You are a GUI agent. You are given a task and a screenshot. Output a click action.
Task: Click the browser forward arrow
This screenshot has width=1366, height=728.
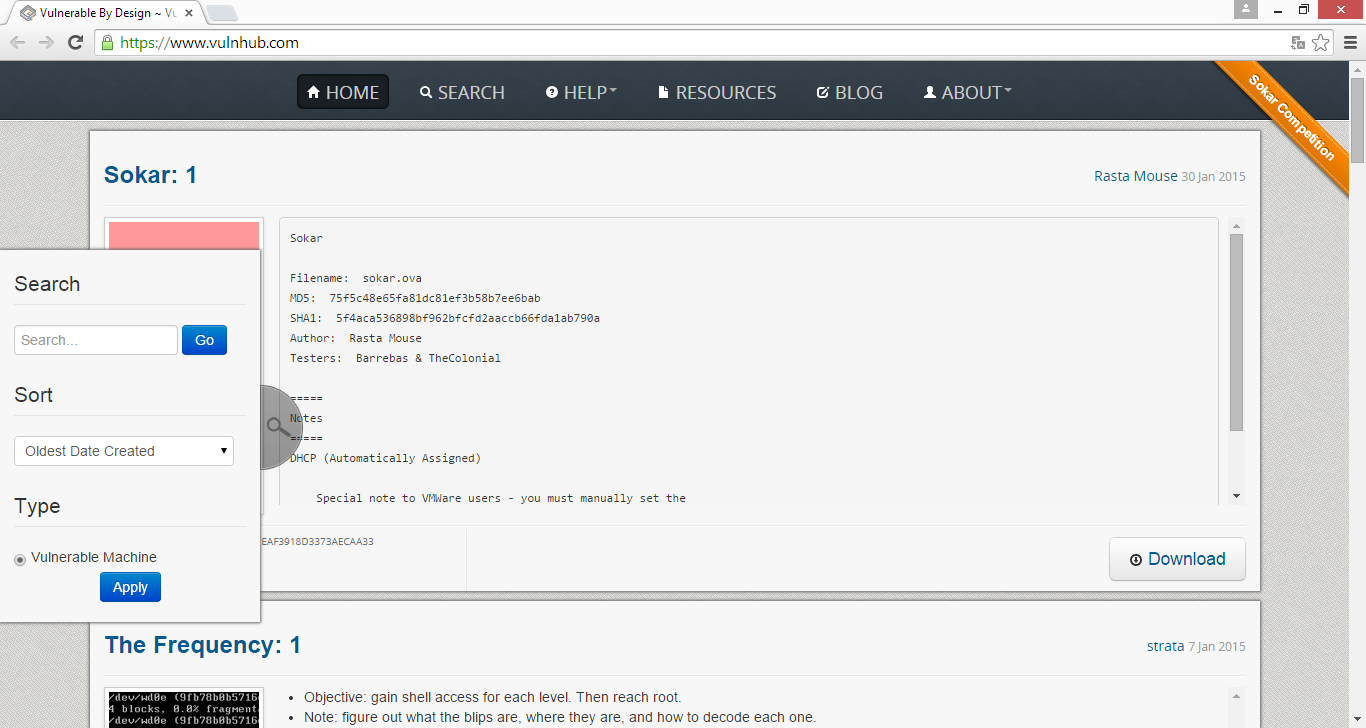pos(46,42)
